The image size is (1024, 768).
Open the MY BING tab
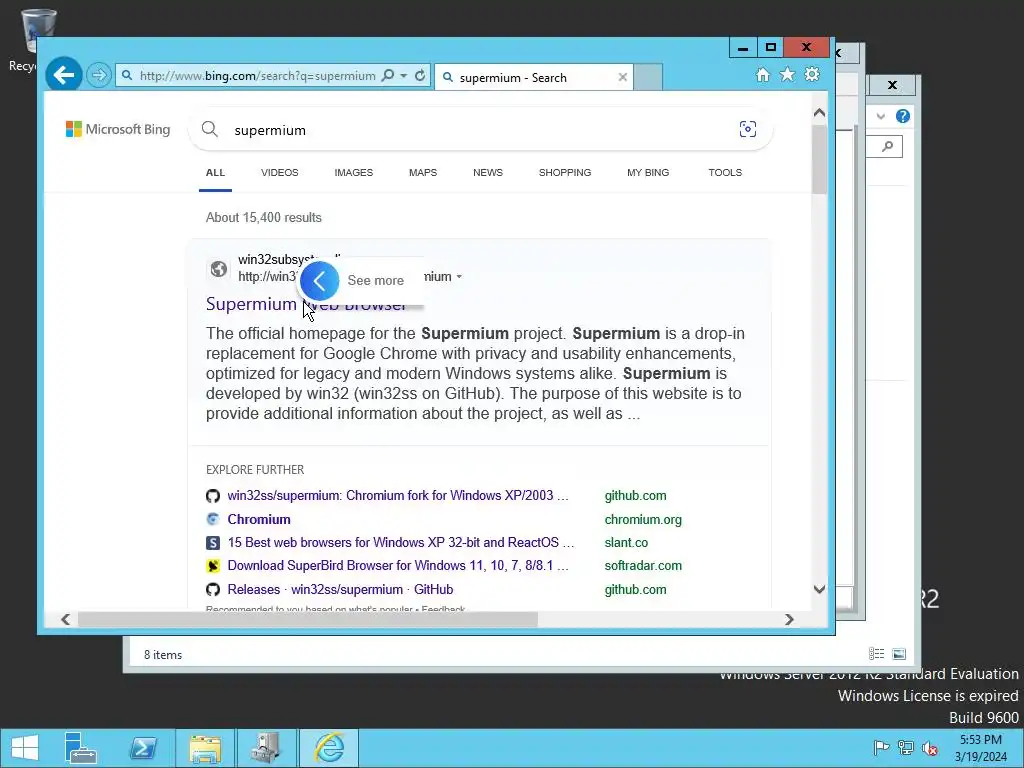648,172
